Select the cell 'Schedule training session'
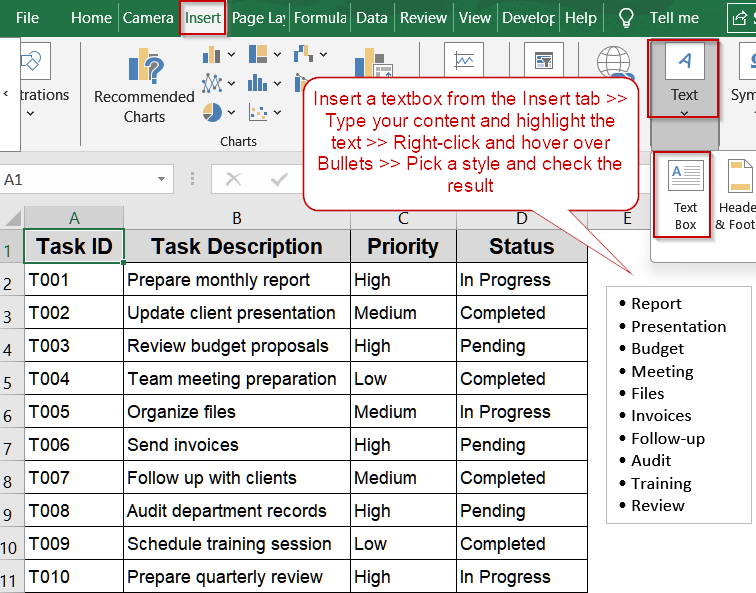The height and width of the screenshot is (593, 756). (x=237, y=543)
